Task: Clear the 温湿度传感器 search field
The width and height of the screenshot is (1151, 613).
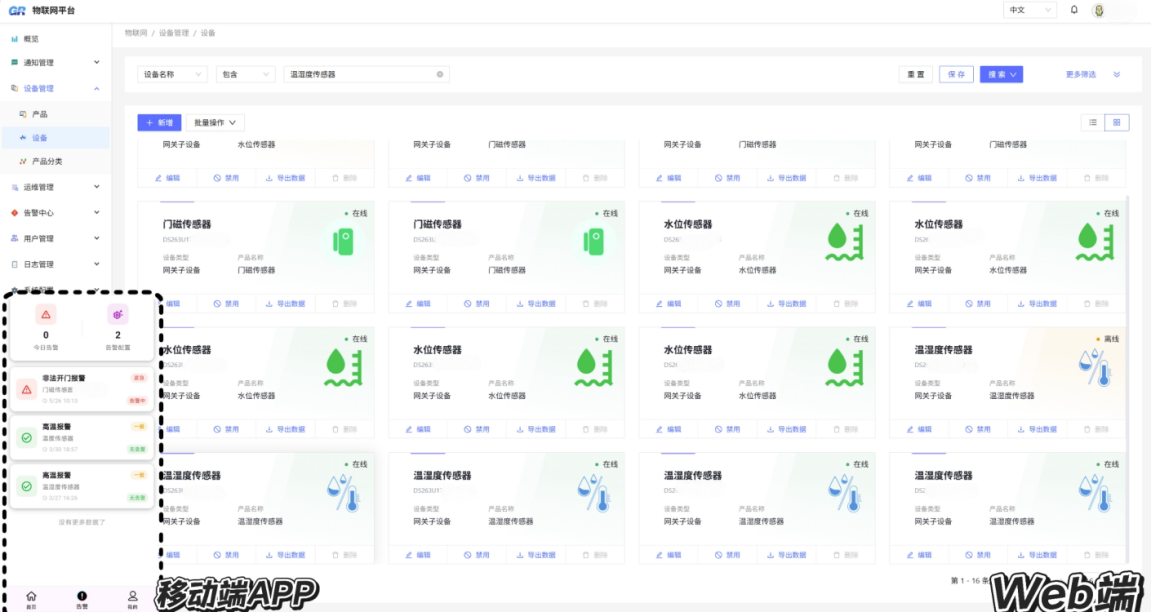Action: click(x=440, y=74)
